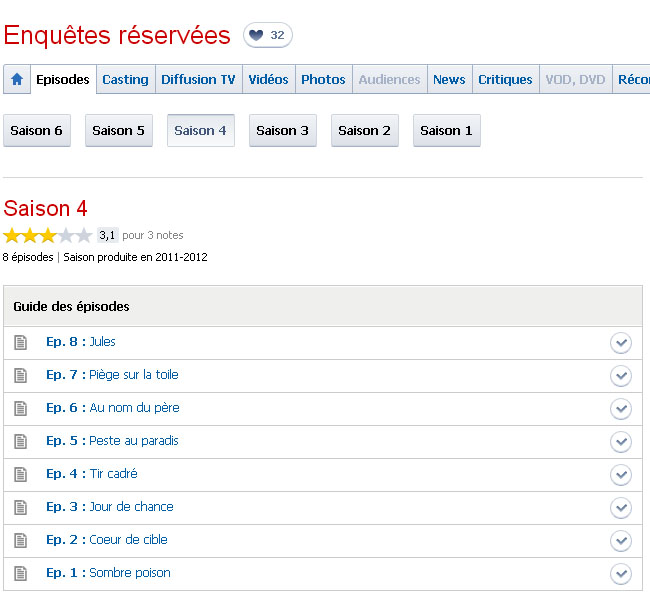The height and width of the screenshot is (599, 650).
Task: Select the Saison 6 button
Action: click(37, 131)
